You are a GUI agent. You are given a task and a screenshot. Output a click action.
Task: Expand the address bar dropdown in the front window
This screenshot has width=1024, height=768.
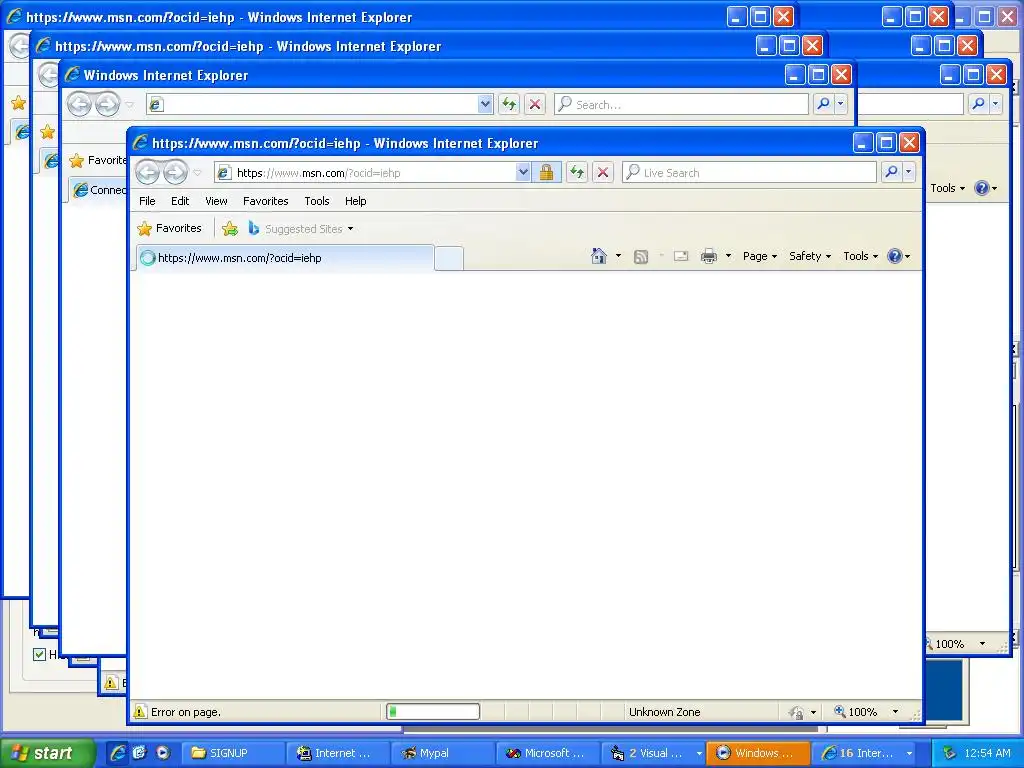tap(523, 172)
